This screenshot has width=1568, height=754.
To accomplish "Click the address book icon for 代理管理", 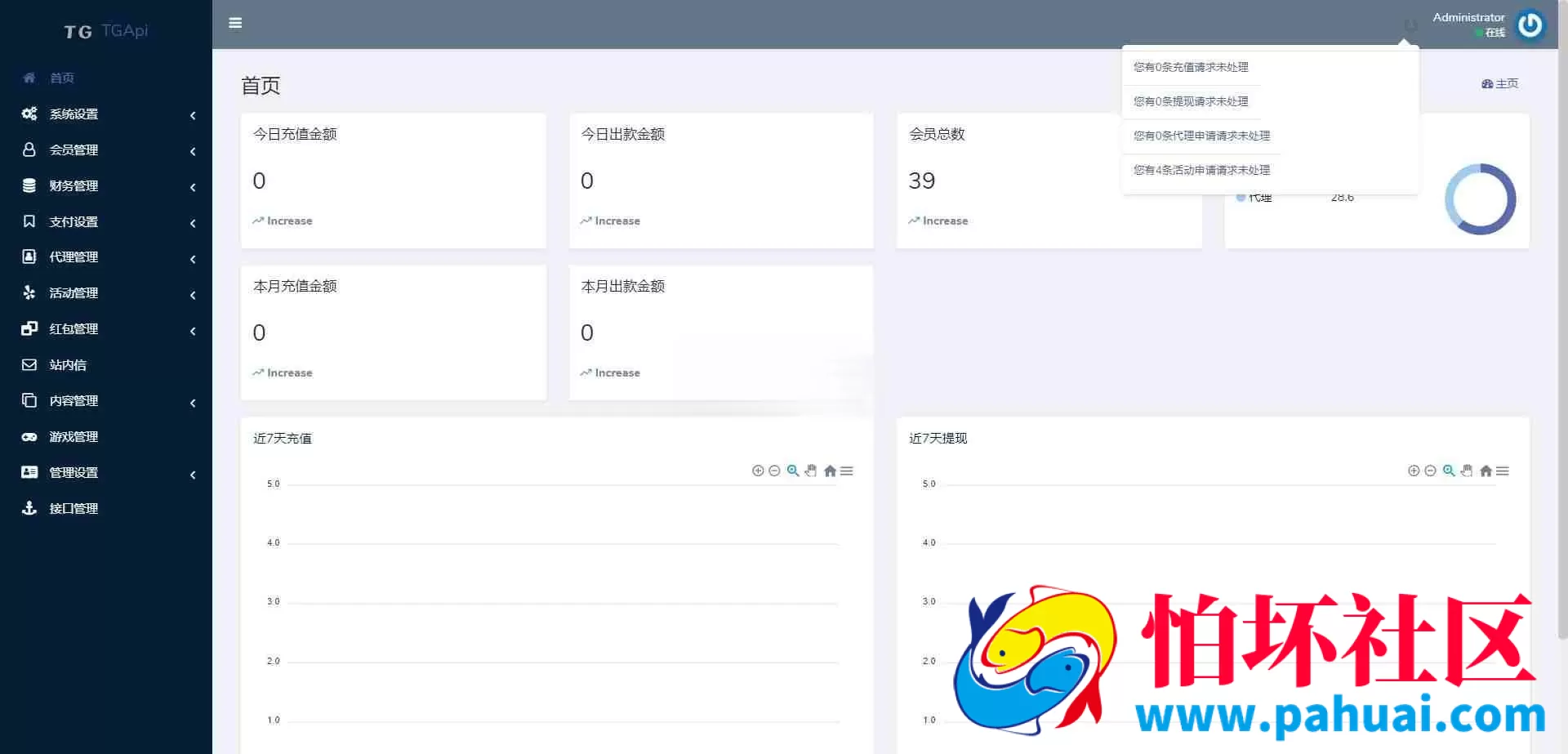I will click(29, 257).
